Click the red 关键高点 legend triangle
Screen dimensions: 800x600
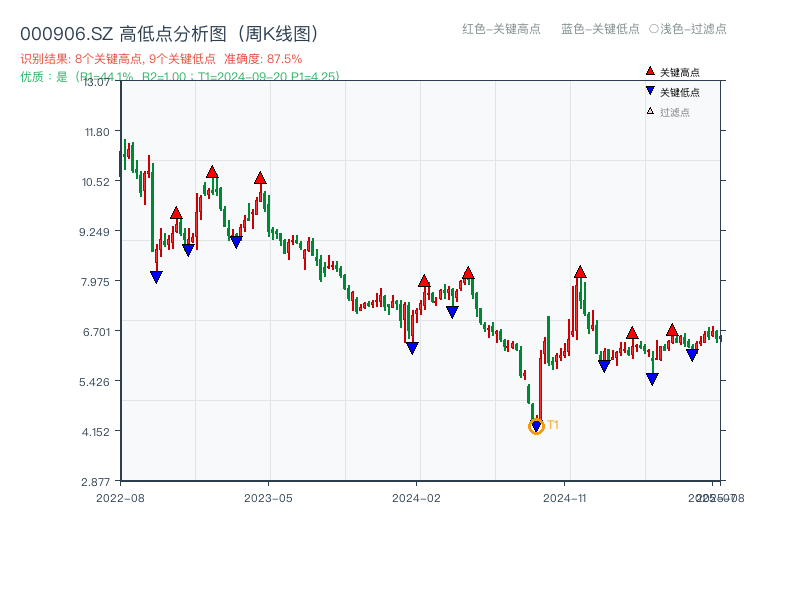coord(650,71)
